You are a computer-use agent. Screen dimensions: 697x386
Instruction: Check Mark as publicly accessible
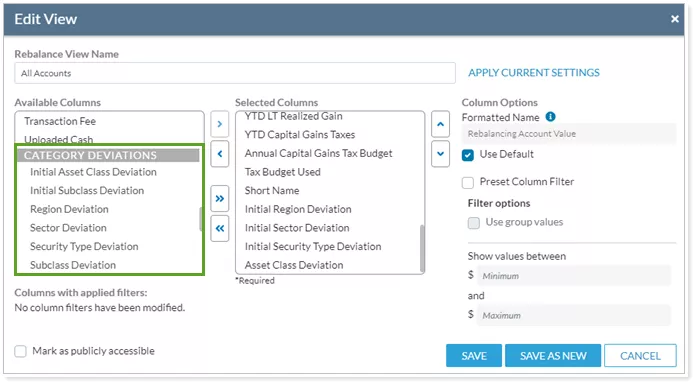pos(20,351)
